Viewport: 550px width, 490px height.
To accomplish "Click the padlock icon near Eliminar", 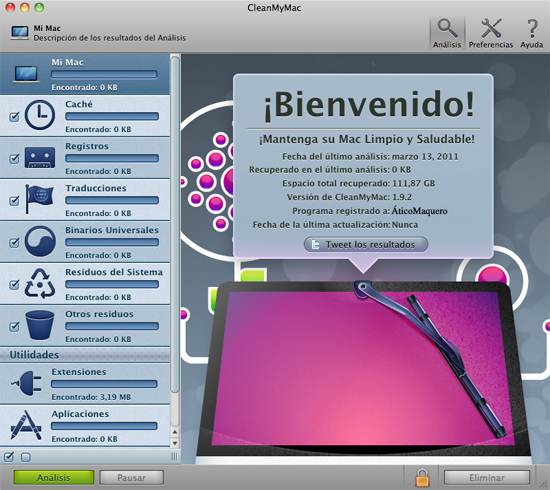I will (422, 477).
